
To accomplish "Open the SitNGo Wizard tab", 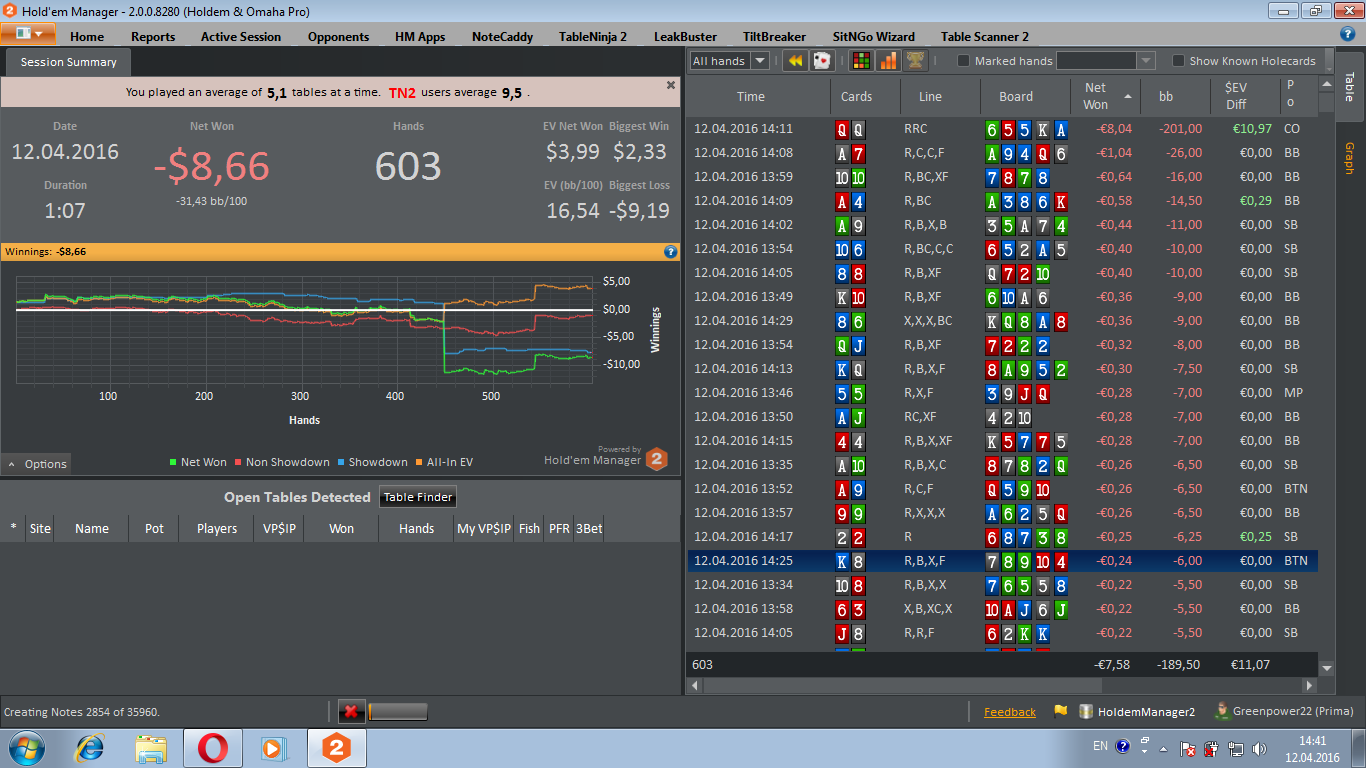I will point(874,37).
